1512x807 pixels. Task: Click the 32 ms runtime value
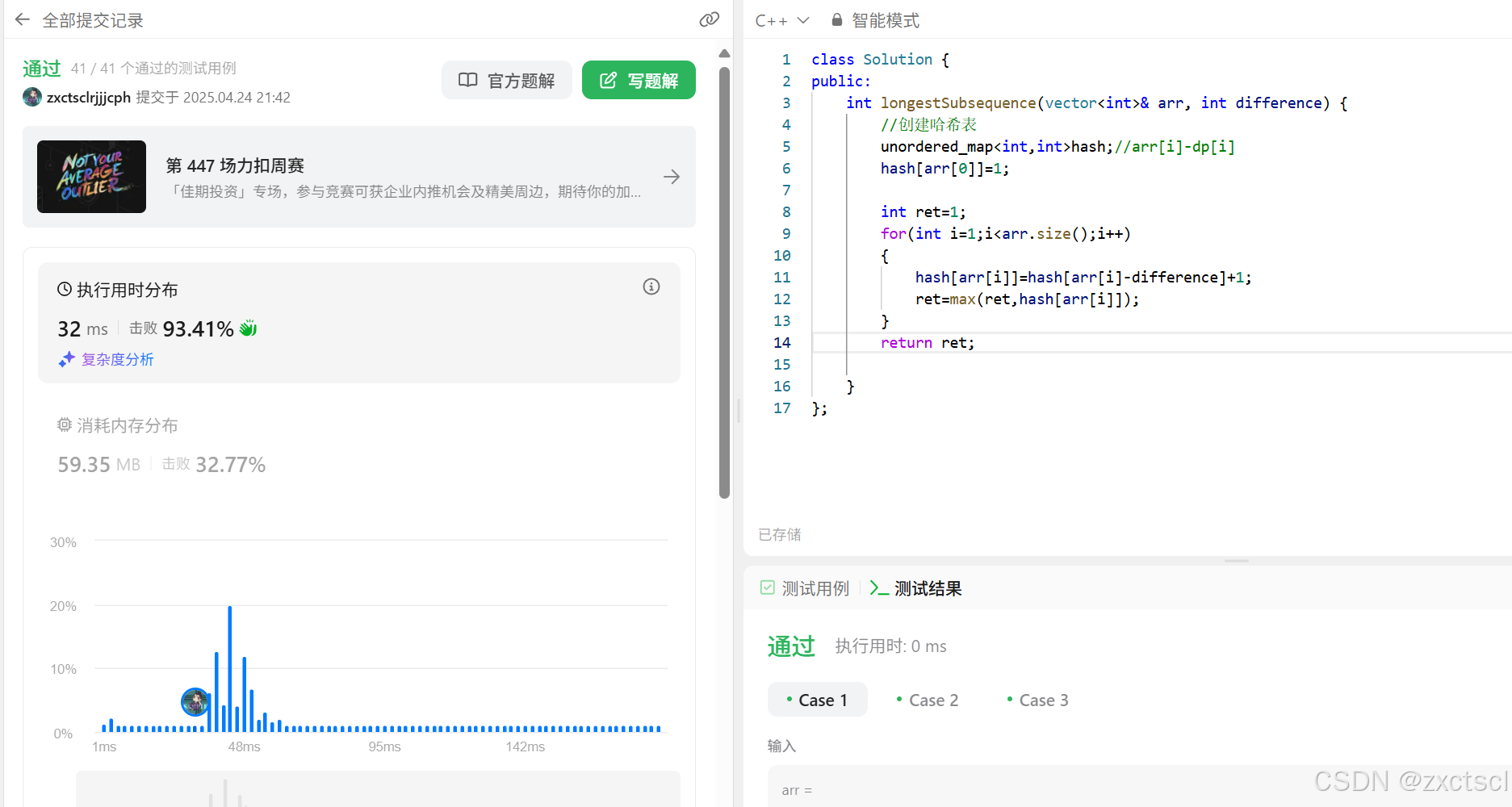82,329
